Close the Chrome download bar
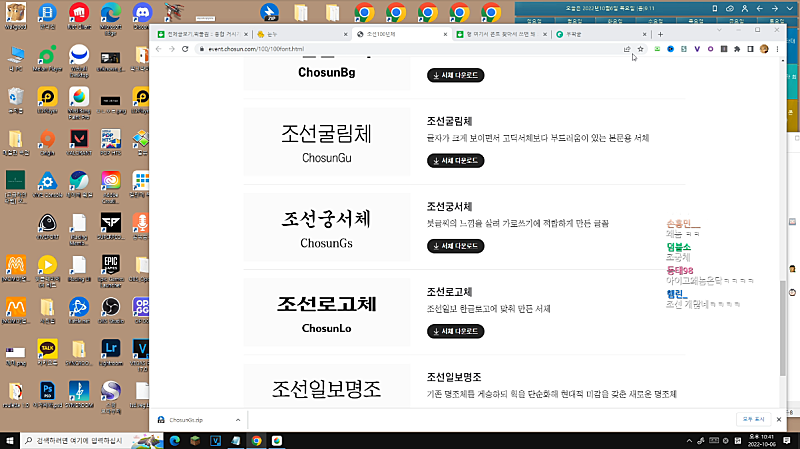Viewport: 800px width, 449px height. (779, 419)
